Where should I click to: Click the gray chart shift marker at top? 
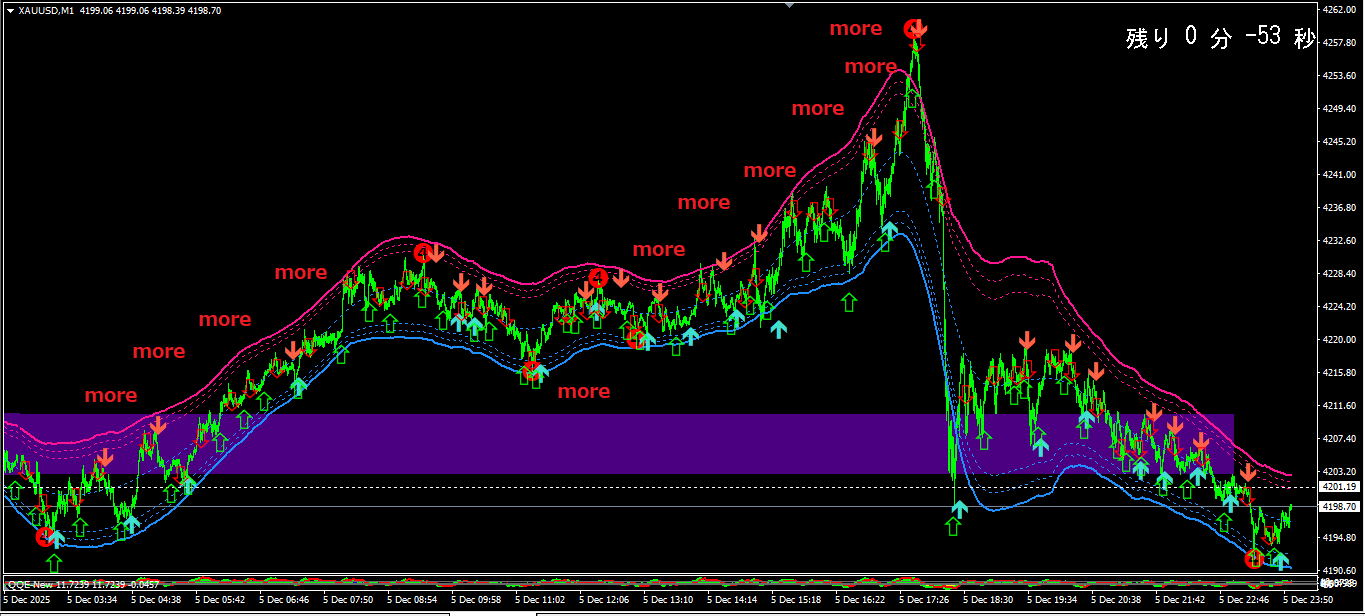click(x=792, y=5)
